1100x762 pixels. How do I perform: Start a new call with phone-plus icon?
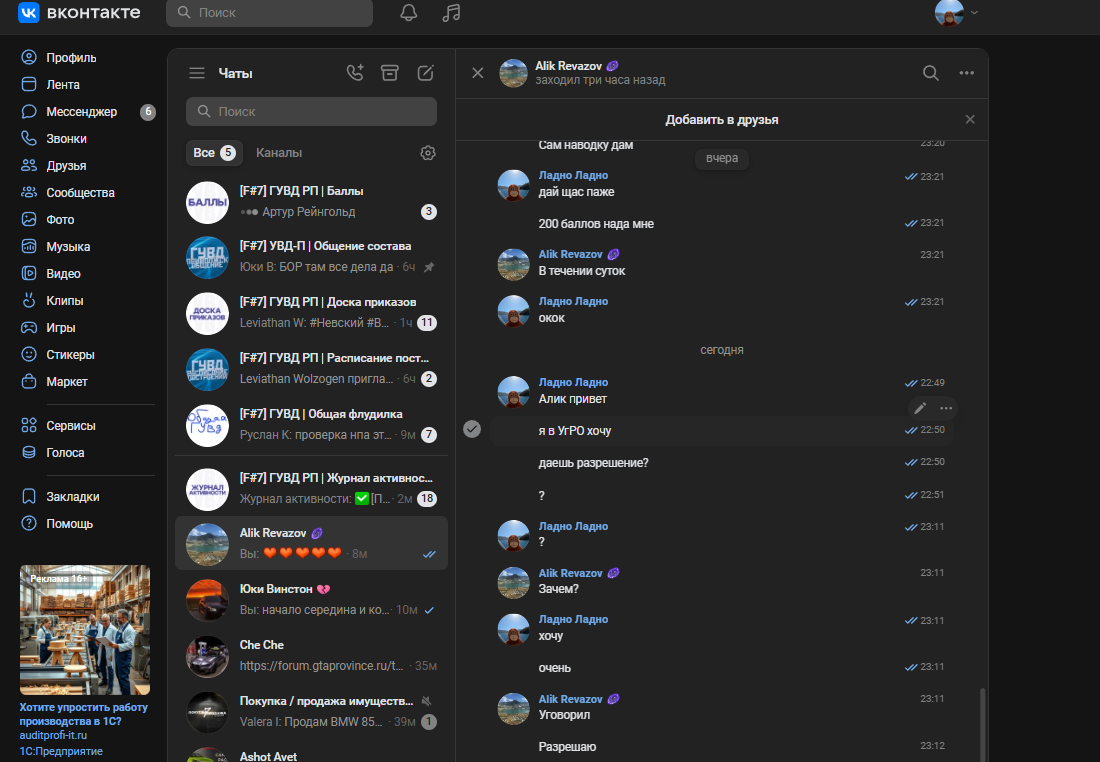coord(355,73)
